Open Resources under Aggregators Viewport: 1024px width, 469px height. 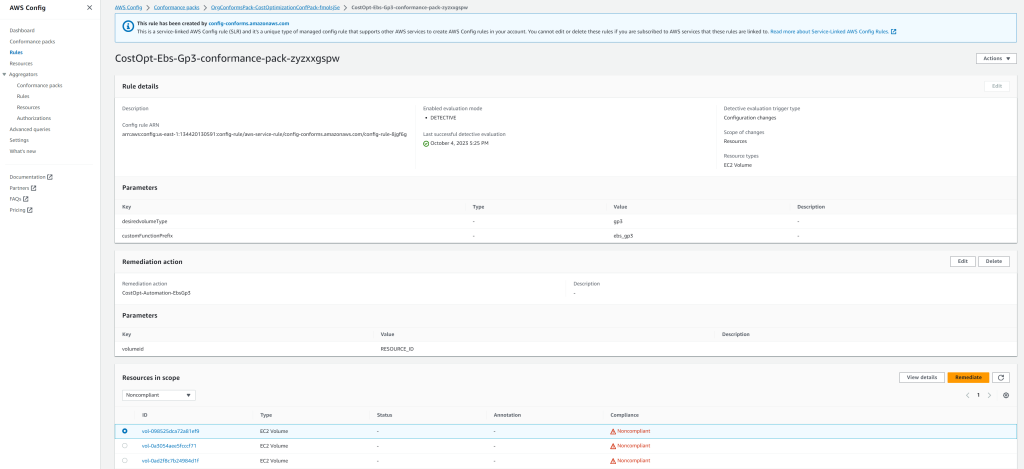(x=28, y=107)
